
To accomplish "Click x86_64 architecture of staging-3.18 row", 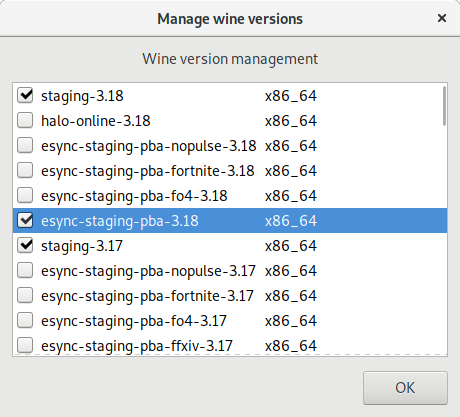I will pos(291,96).
